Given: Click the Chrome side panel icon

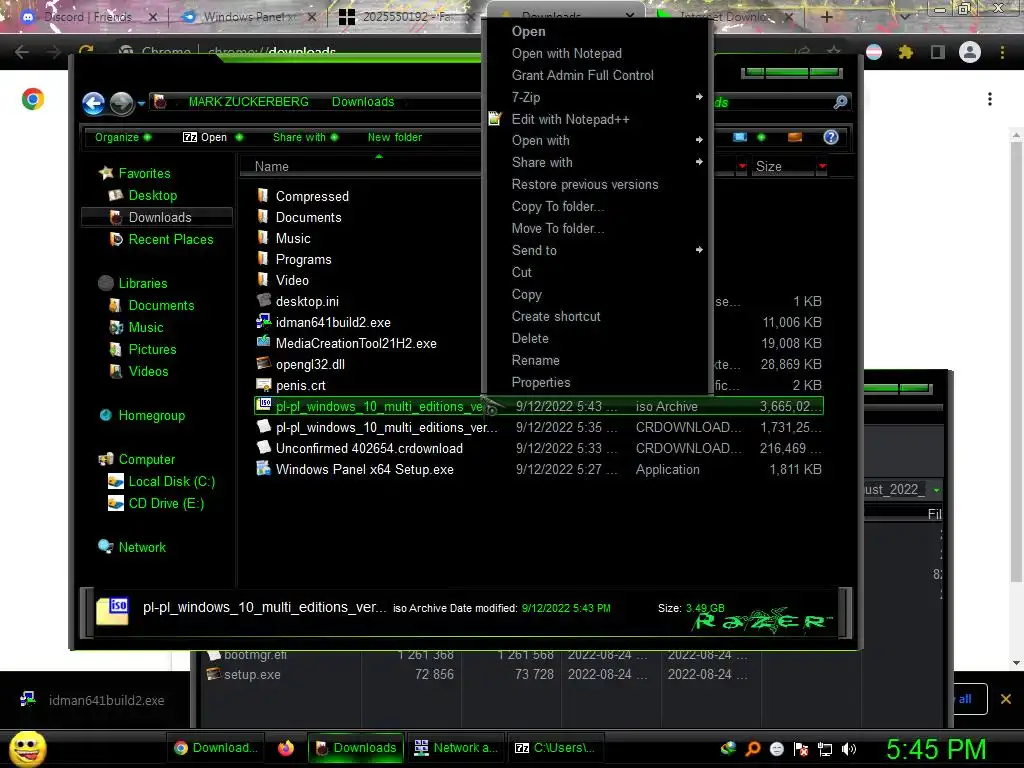Looking at the screenshot, I should click(938, 52).
